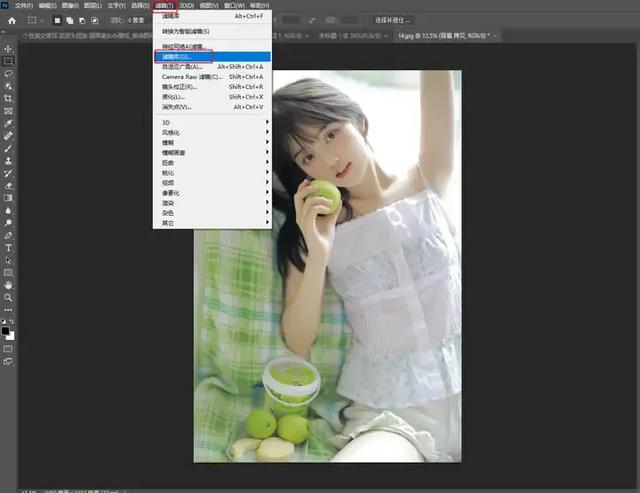
Task: Click the black foreground color swatch
Action: coord(5,331)
